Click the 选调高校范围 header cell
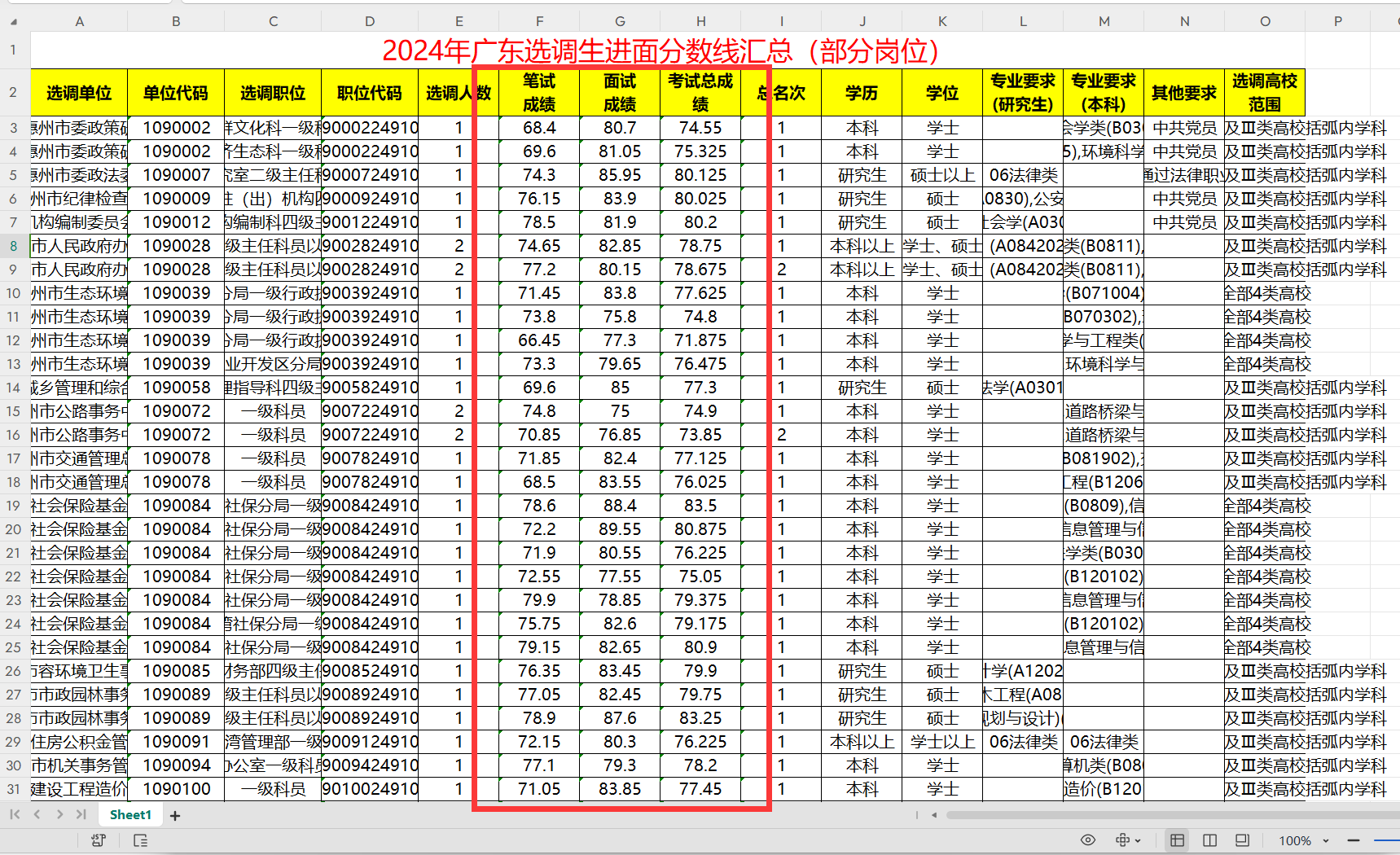This screenshot has width=1400, height=855. tap(1265, 93)
